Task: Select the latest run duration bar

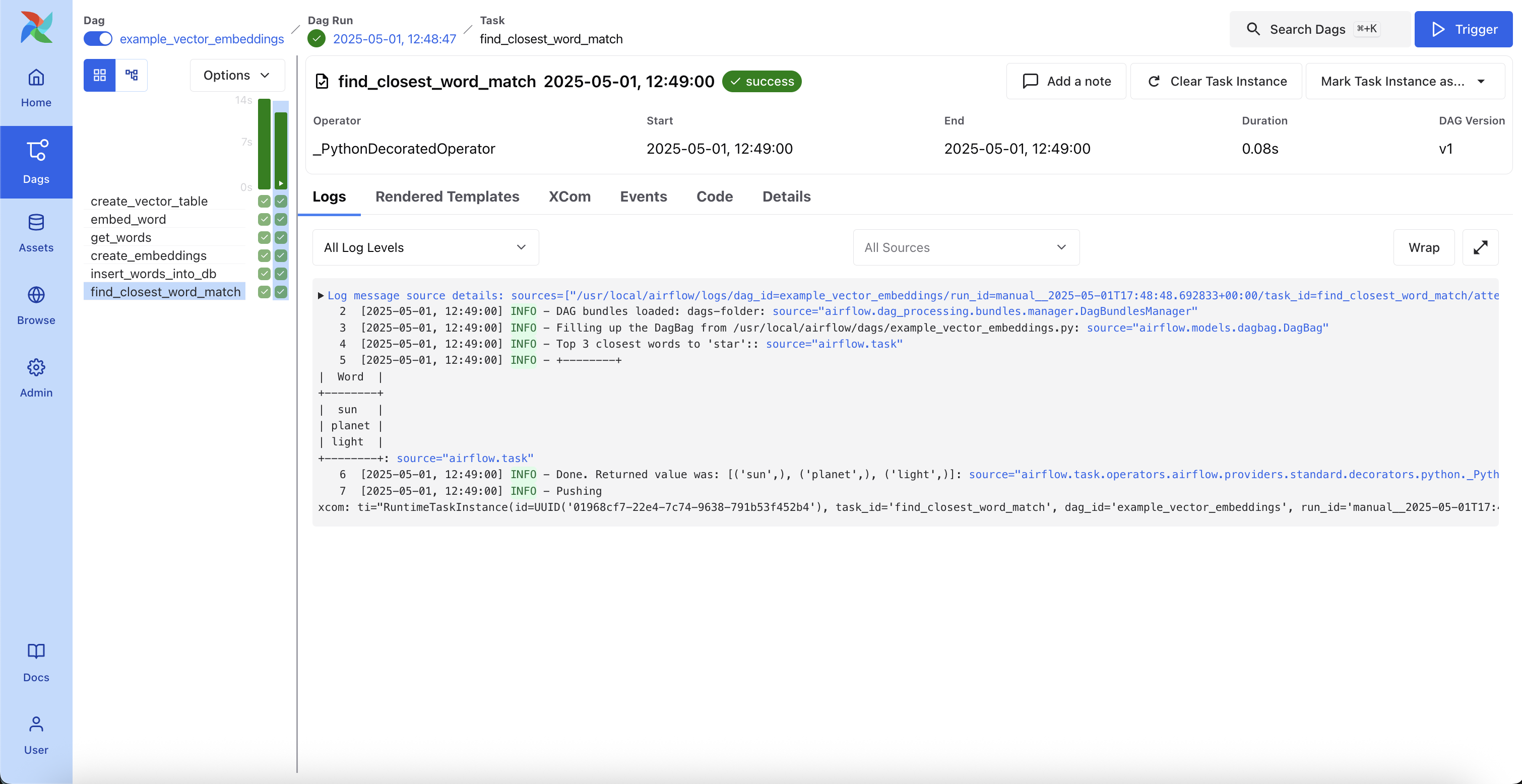Action: pyautogui.click(x=281, y=151)
